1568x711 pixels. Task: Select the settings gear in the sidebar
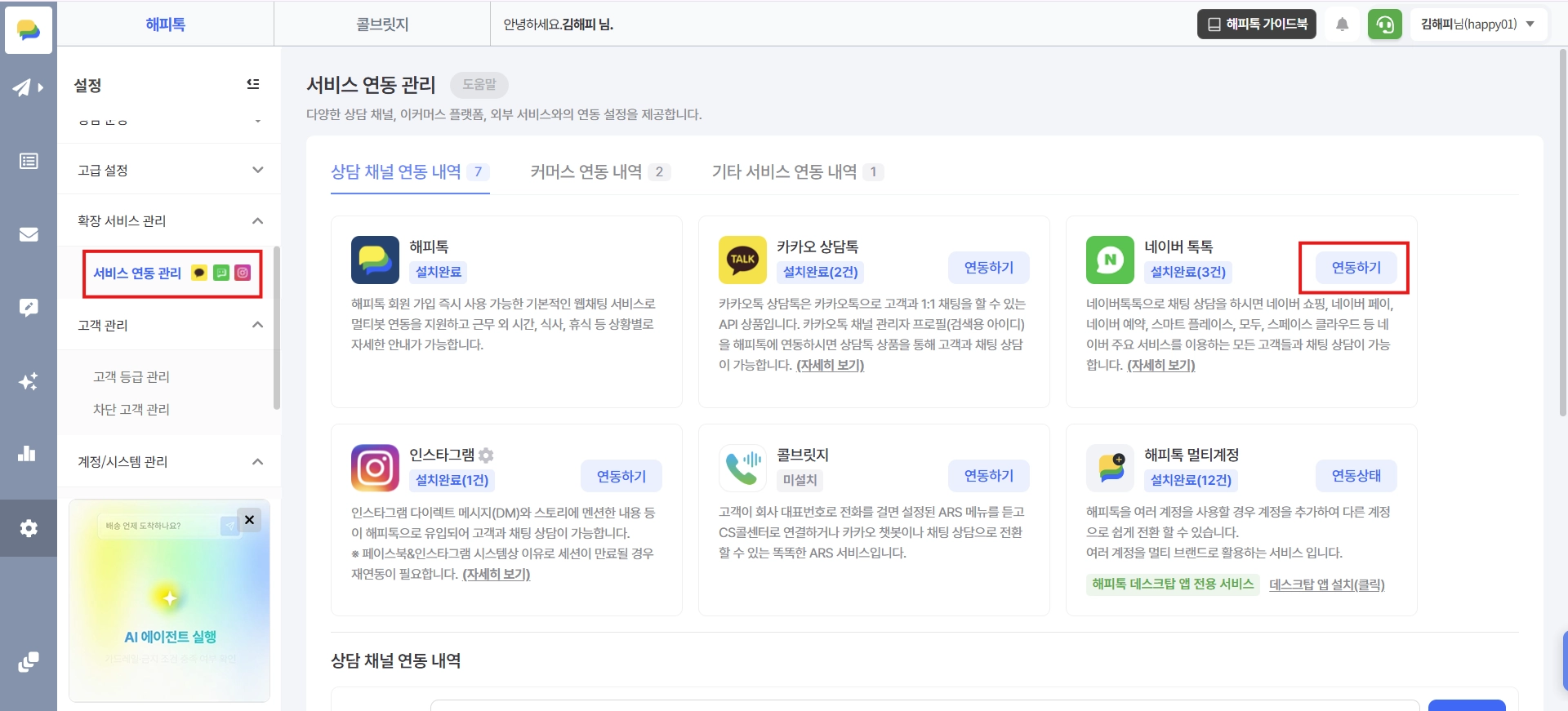point(29,528)
